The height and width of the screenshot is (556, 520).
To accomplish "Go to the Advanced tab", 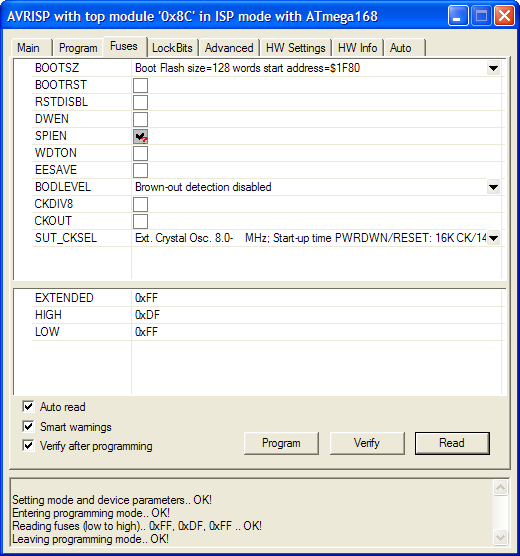I will coord(229,48).
